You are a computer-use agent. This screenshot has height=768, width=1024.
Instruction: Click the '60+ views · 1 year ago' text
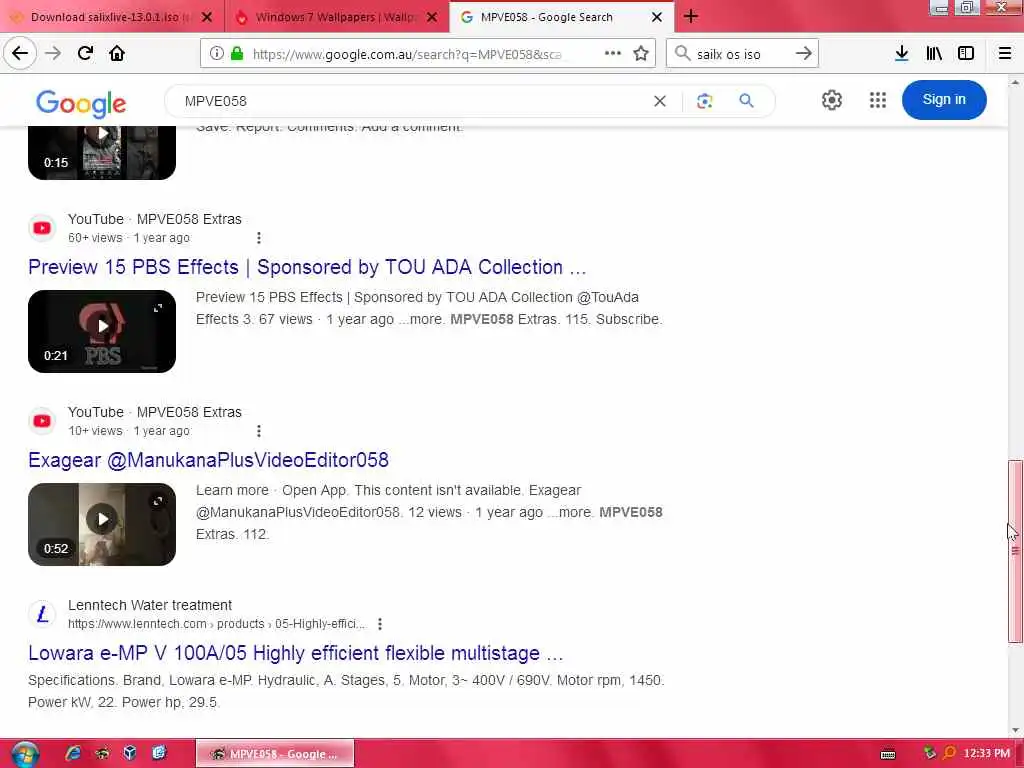129,238
